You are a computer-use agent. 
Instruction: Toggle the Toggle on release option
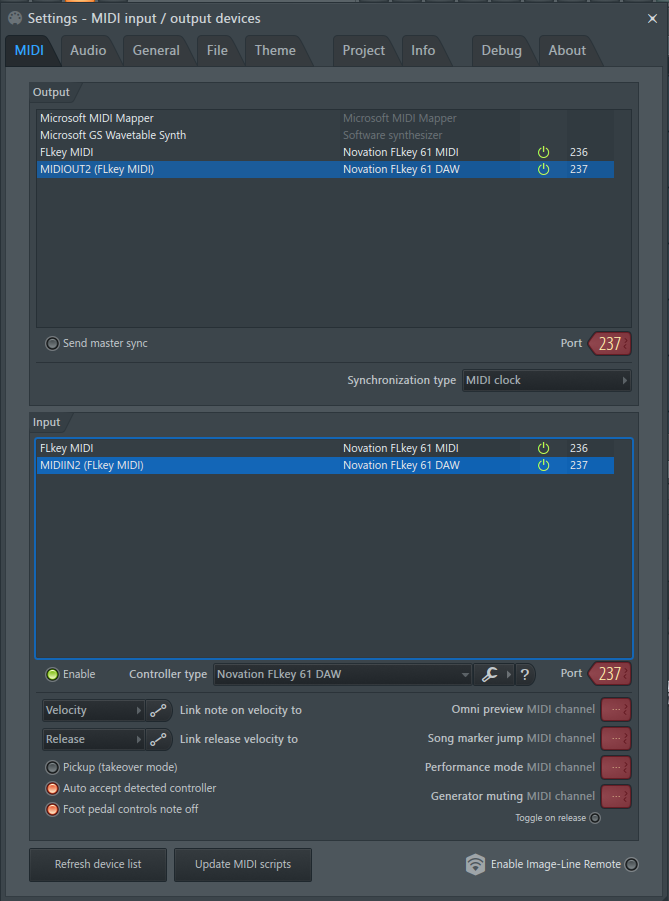pos(595,818)
